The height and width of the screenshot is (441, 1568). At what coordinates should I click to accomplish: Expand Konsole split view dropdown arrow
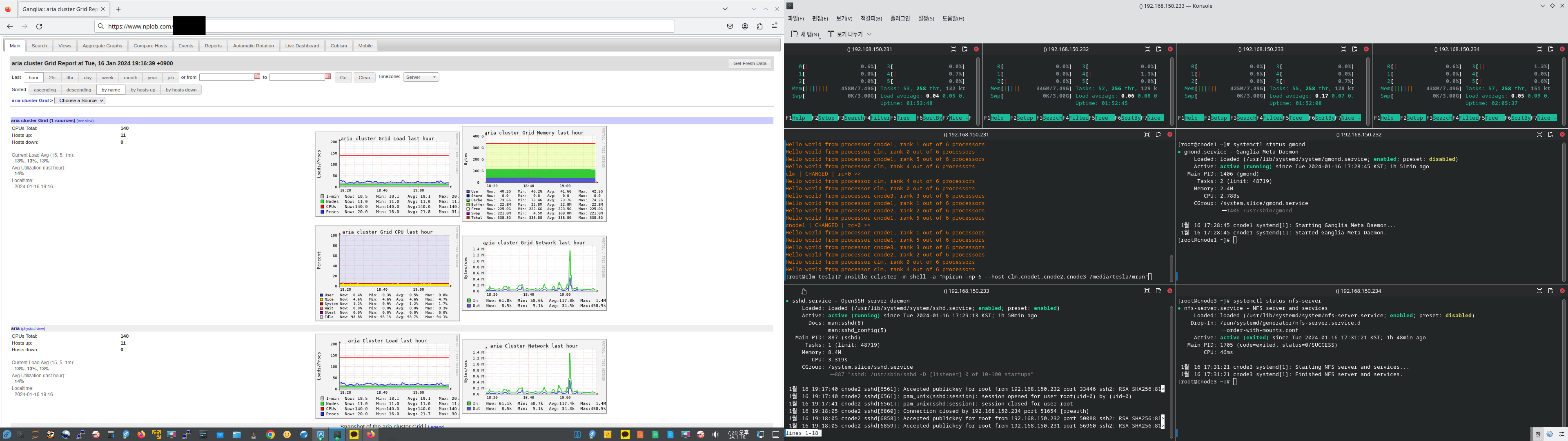pos(869,34)
